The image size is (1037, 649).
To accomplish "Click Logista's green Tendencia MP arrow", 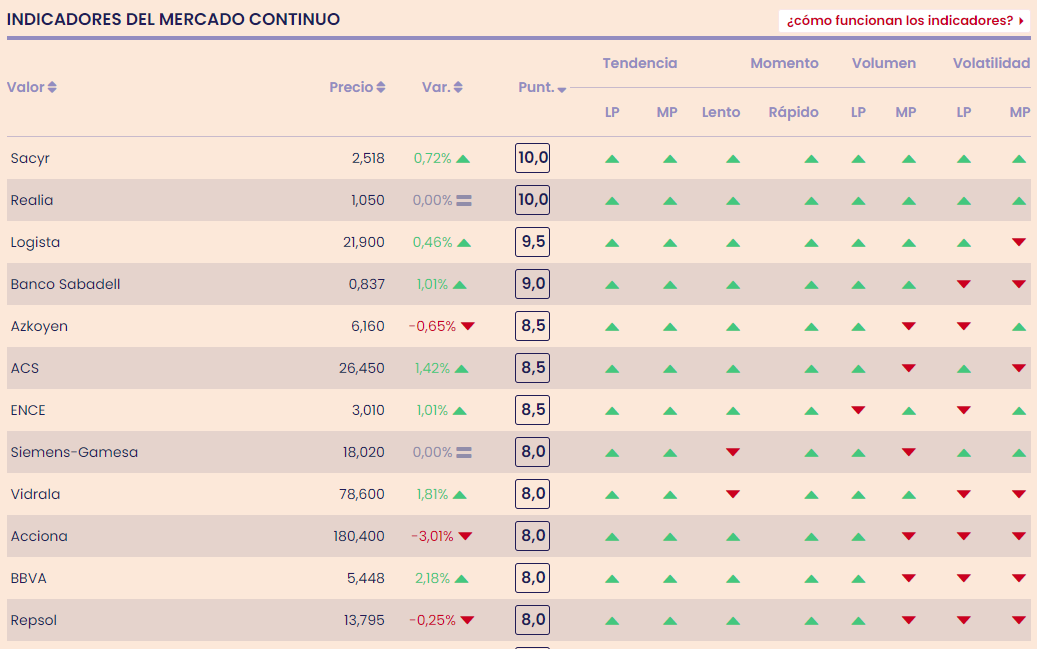I will (670, 243).
